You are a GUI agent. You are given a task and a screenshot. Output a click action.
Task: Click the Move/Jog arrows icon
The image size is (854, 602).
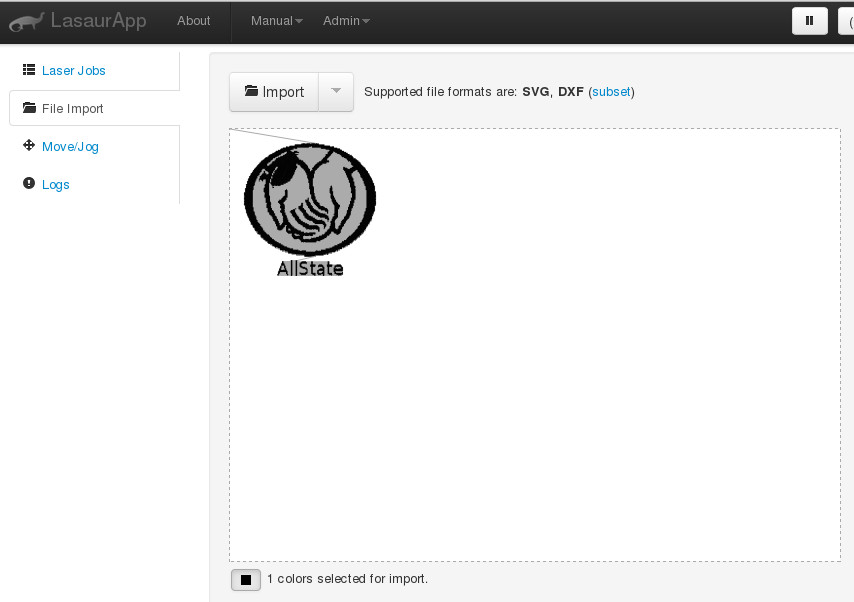[x=29, y=145]
